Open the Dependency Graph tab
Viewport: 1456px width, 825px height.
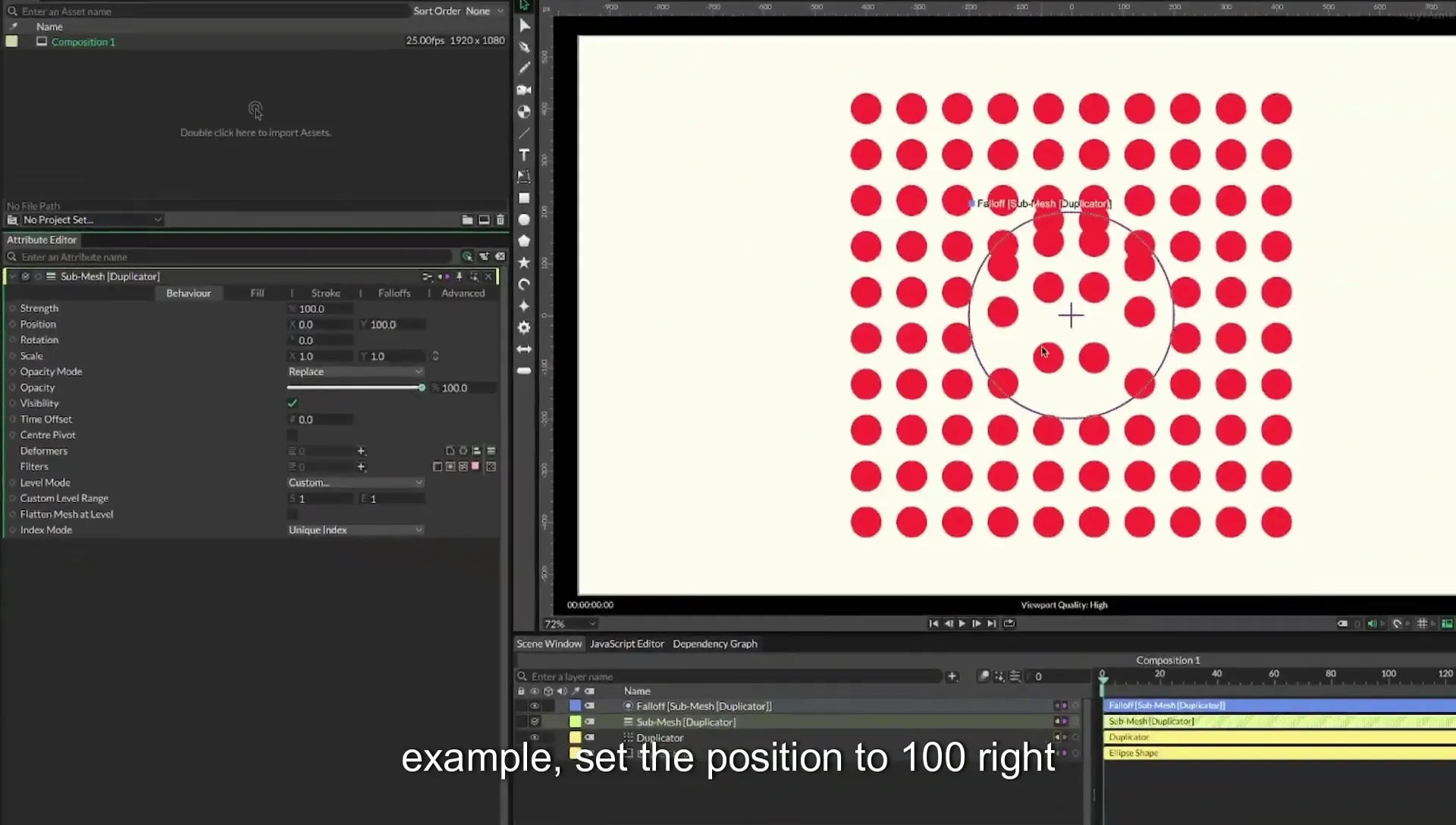715,645
